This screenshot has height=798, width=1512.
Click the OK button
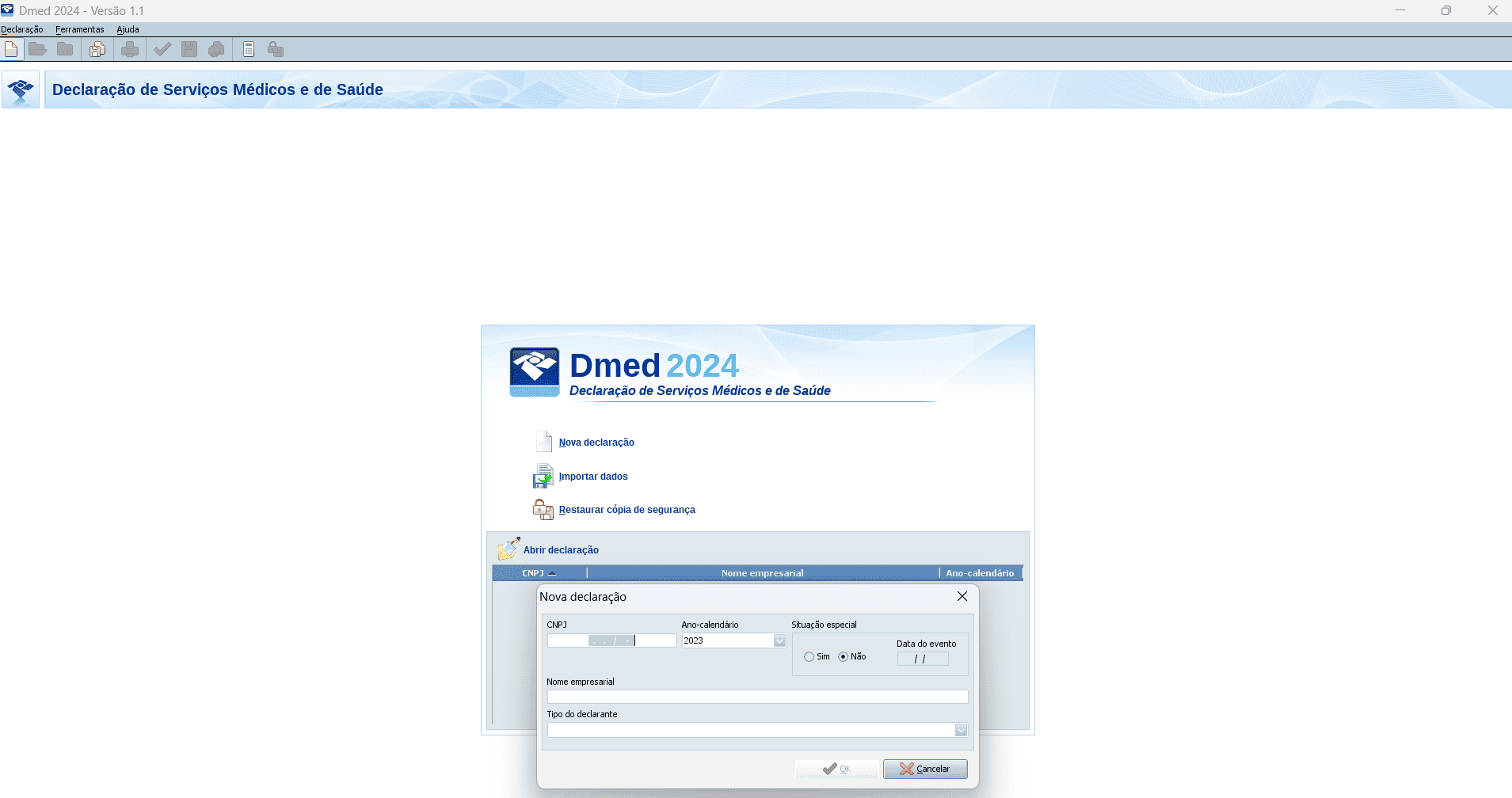[x=836, y=769]
